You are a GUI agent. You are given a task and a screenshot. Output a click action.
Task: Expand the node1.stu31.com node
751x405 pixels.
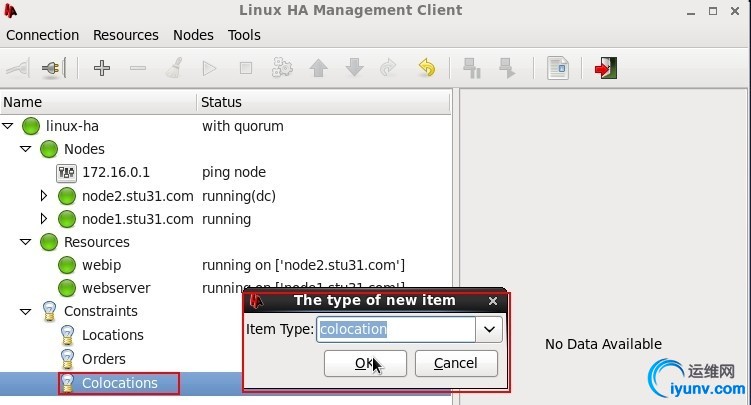point(43,219)
